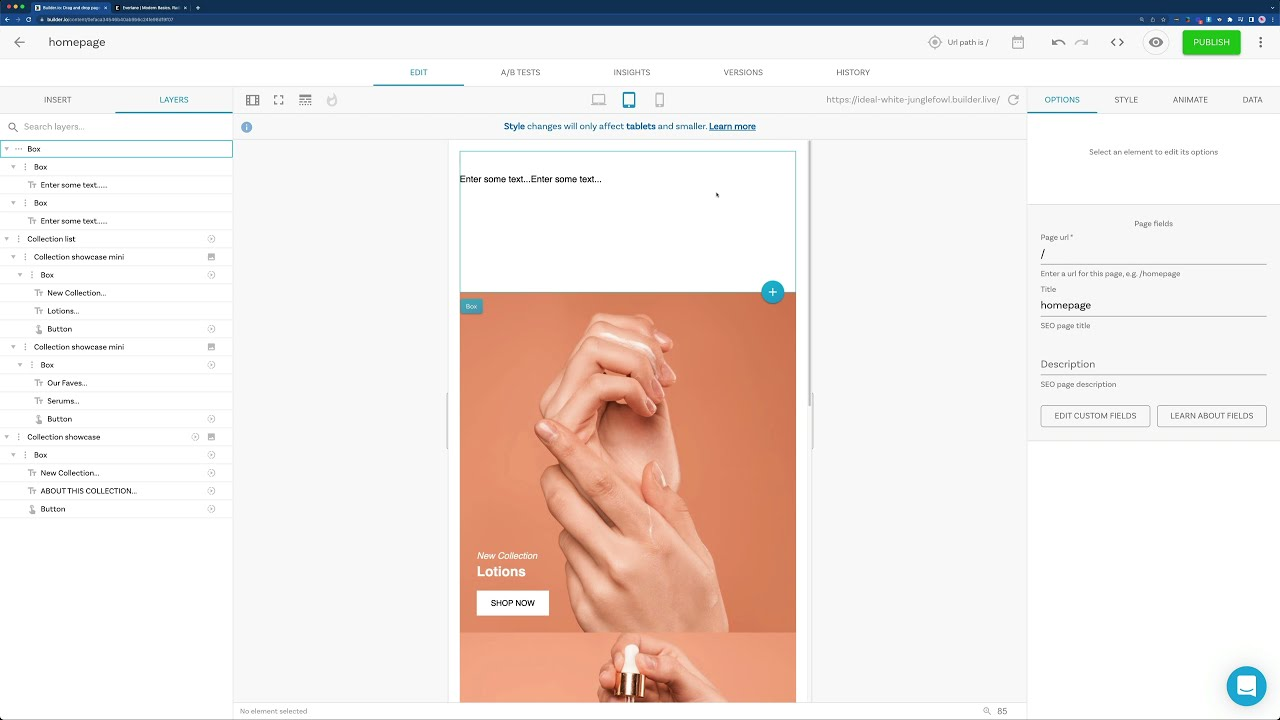Collapse the selected top-level Box layer

pos(7,149)
